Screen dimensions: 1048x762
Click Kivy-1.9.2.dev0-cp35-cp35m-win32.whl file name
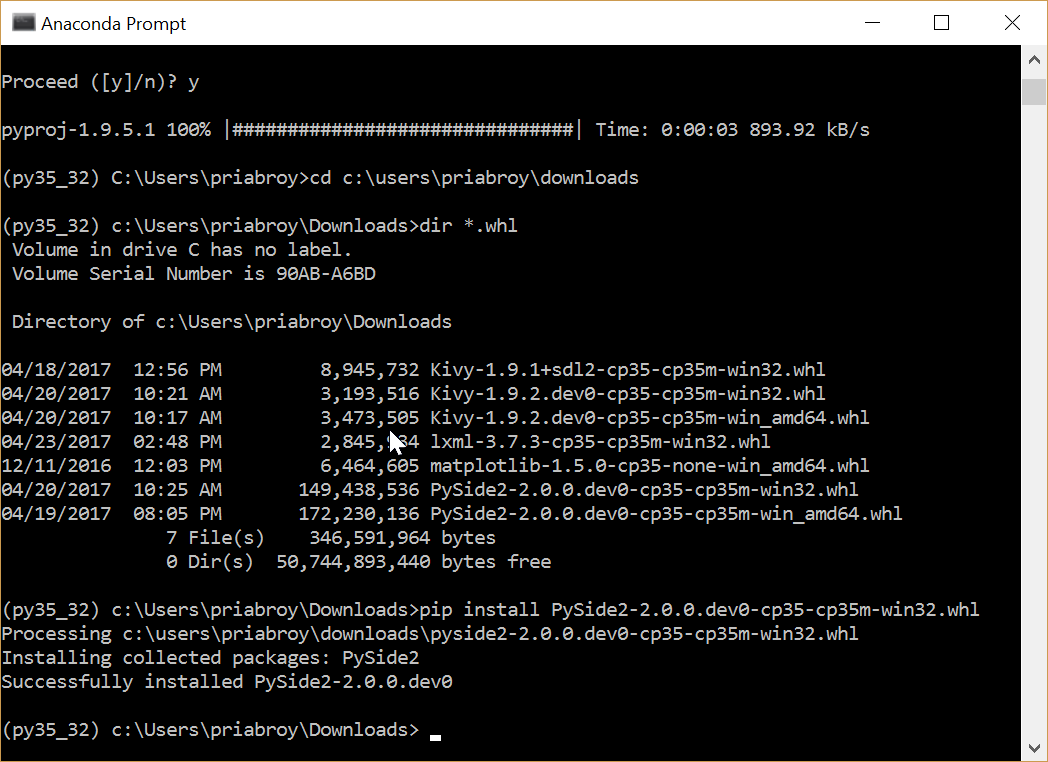pyautogui.click(x=628, y=394)
